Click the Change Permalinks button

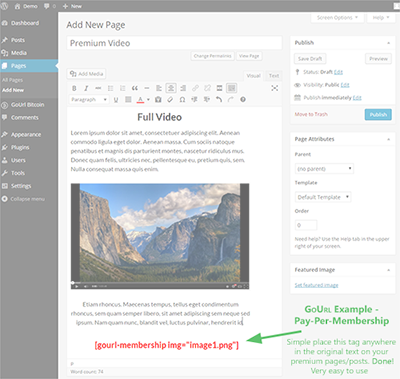point(212,56)
